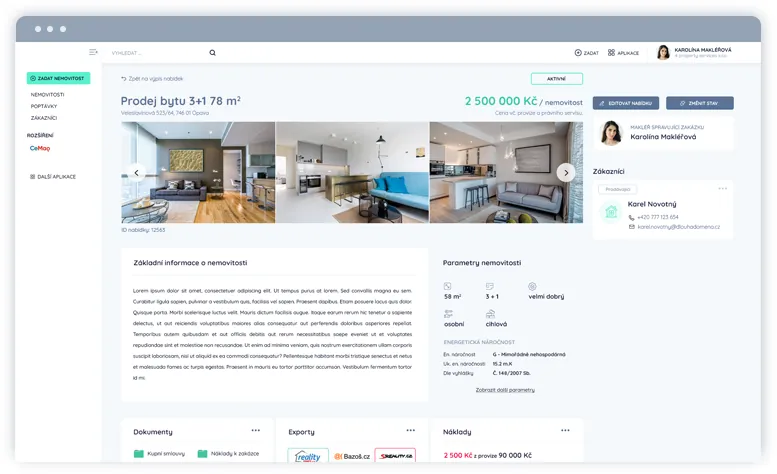Click the ZMĚNIT STAV button

[700, 103]
